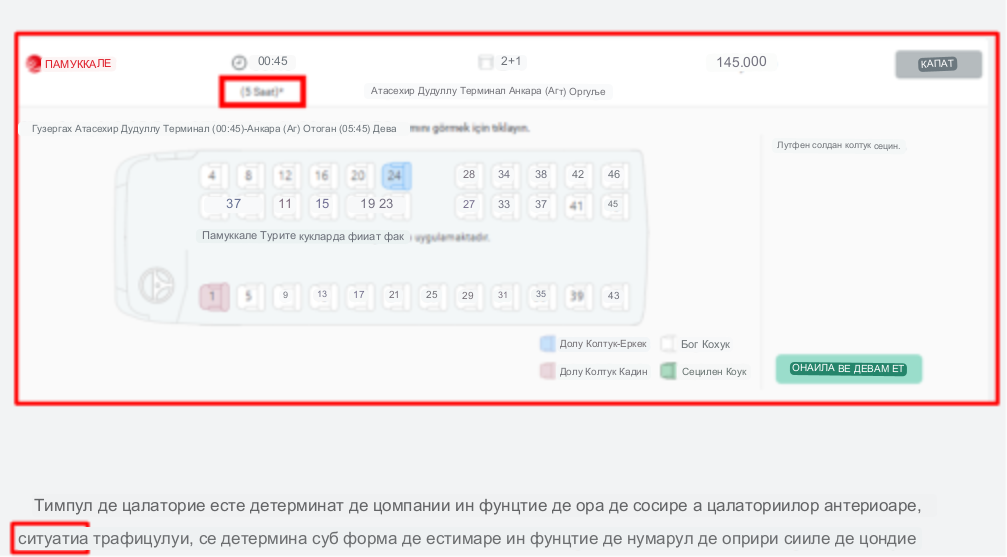Click the Памуккале Турите price notice text
1007x557 pixels.
click(x=303, y=236)
